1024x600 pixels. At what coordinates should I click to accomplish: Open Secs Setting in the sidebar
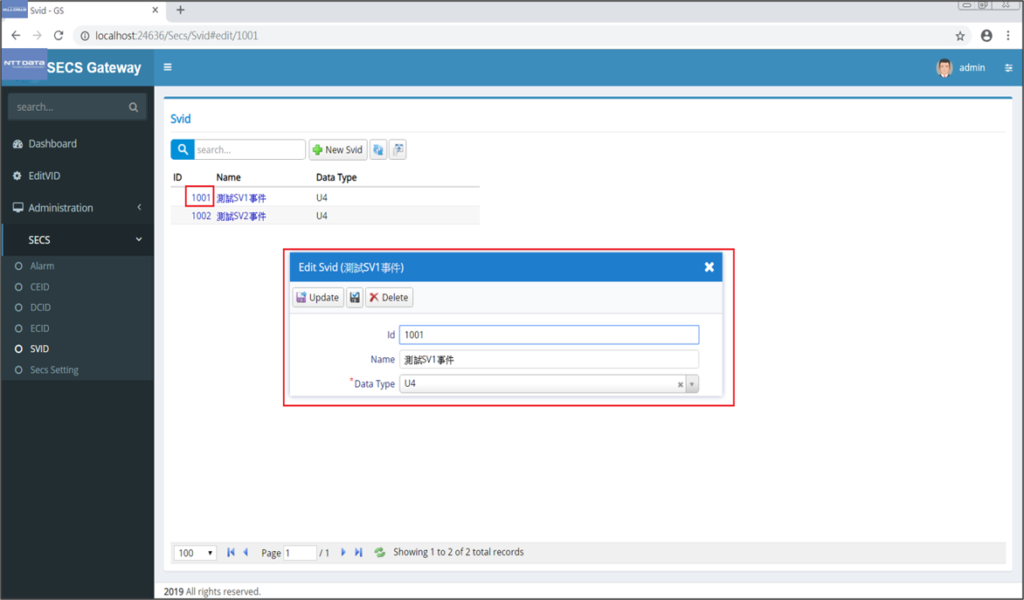54,370
